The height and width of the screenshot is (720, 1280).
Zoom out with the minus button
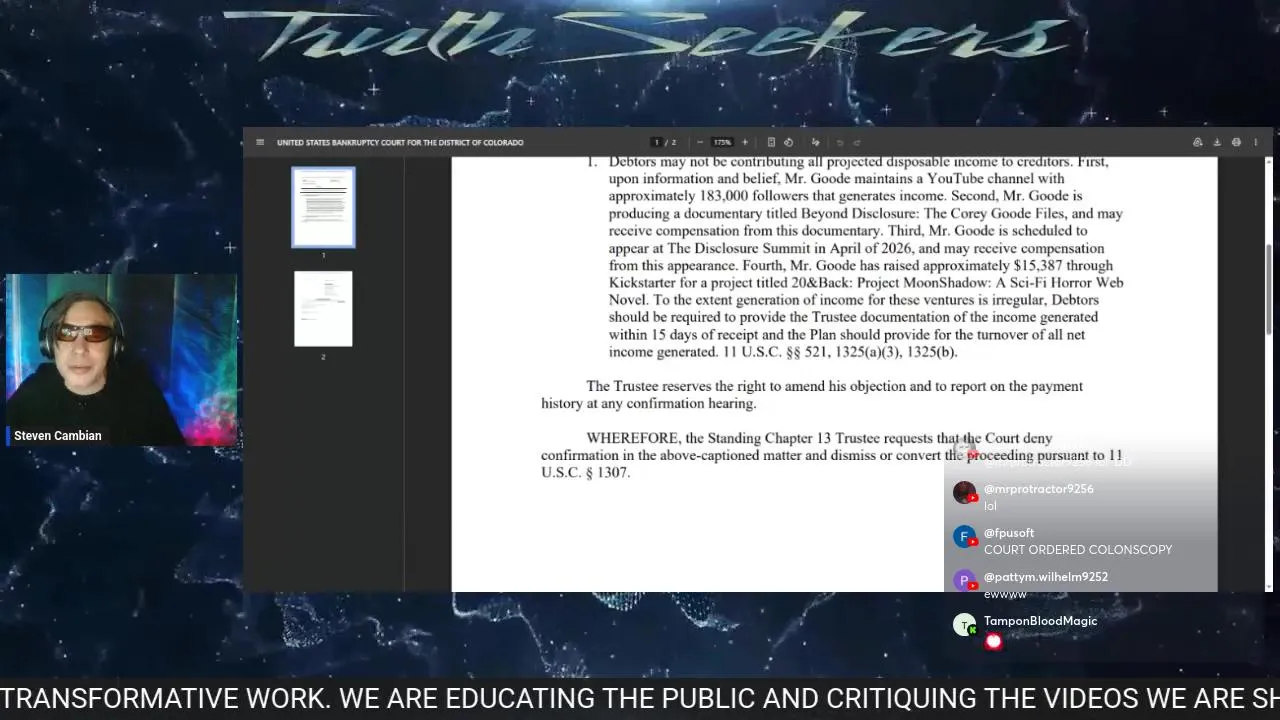[x=699, y=142]
